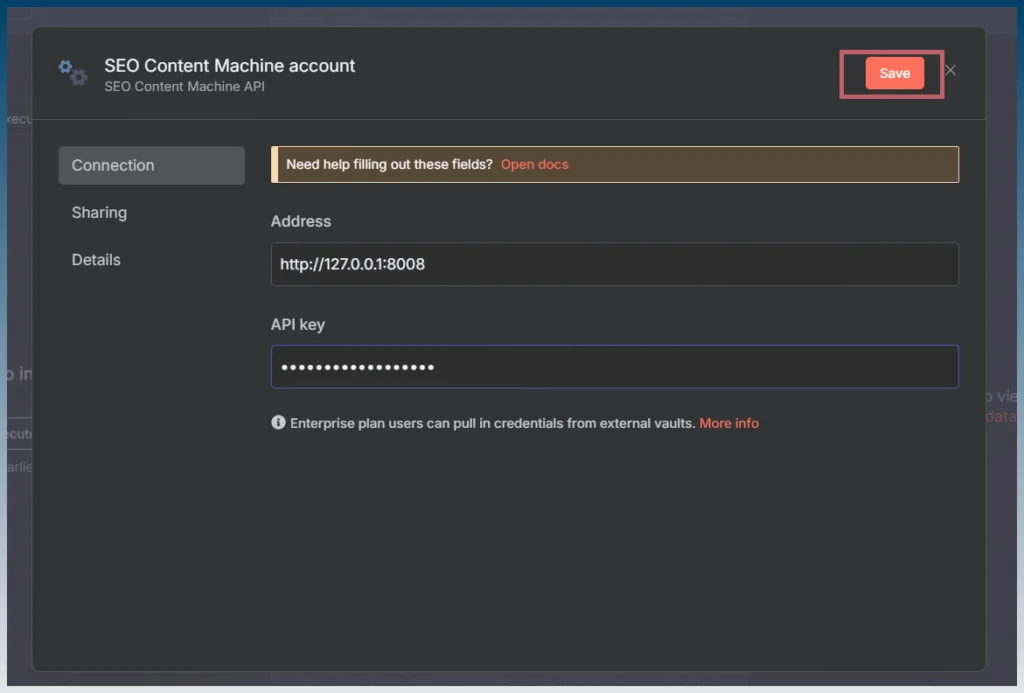Open docs link in the help banner

click(x=534, y=165)
